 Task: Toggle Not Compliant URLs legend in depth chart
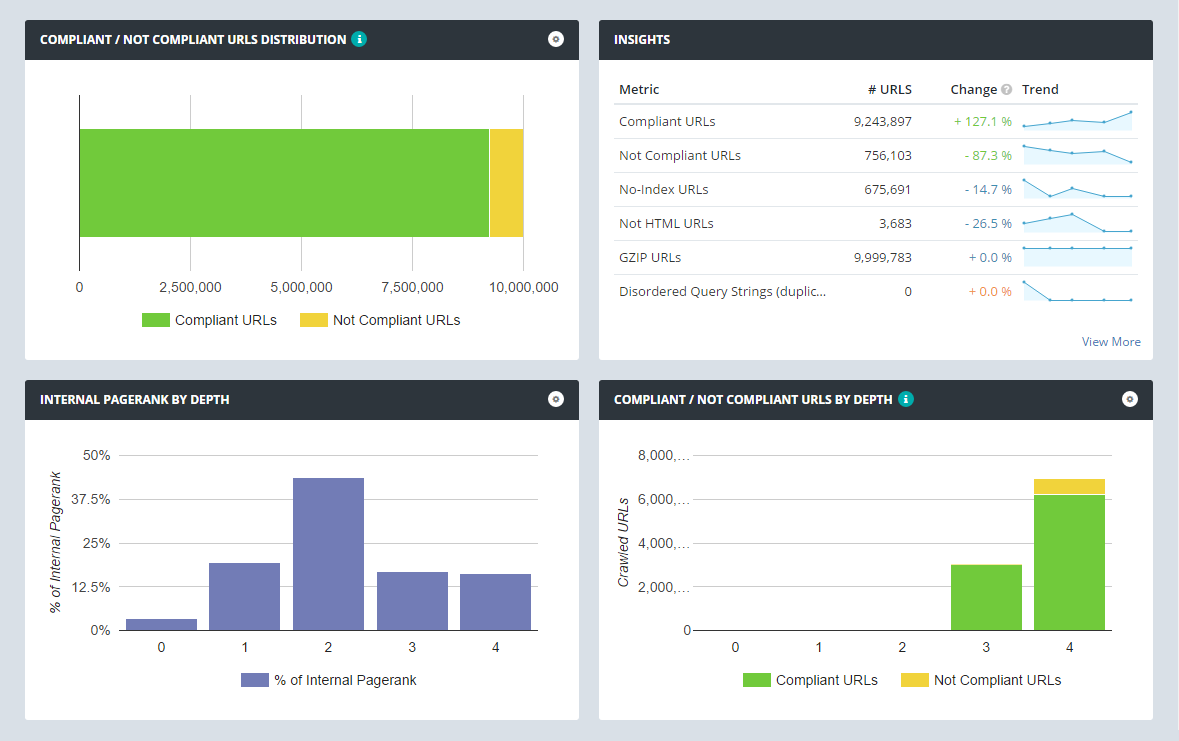pyautogui.click(x=981, y=680)
